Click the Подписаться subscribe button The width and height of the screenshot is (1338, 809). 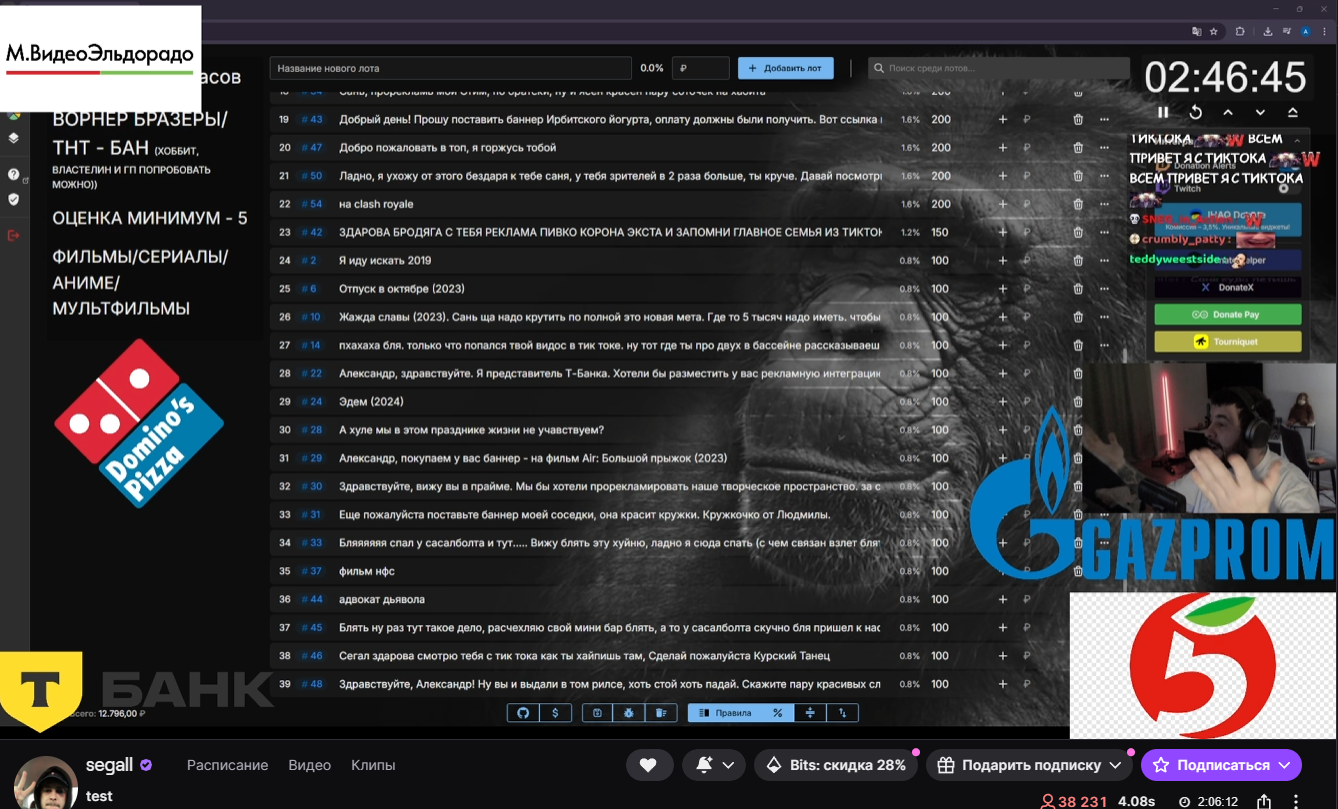[x=1221, y=765]
